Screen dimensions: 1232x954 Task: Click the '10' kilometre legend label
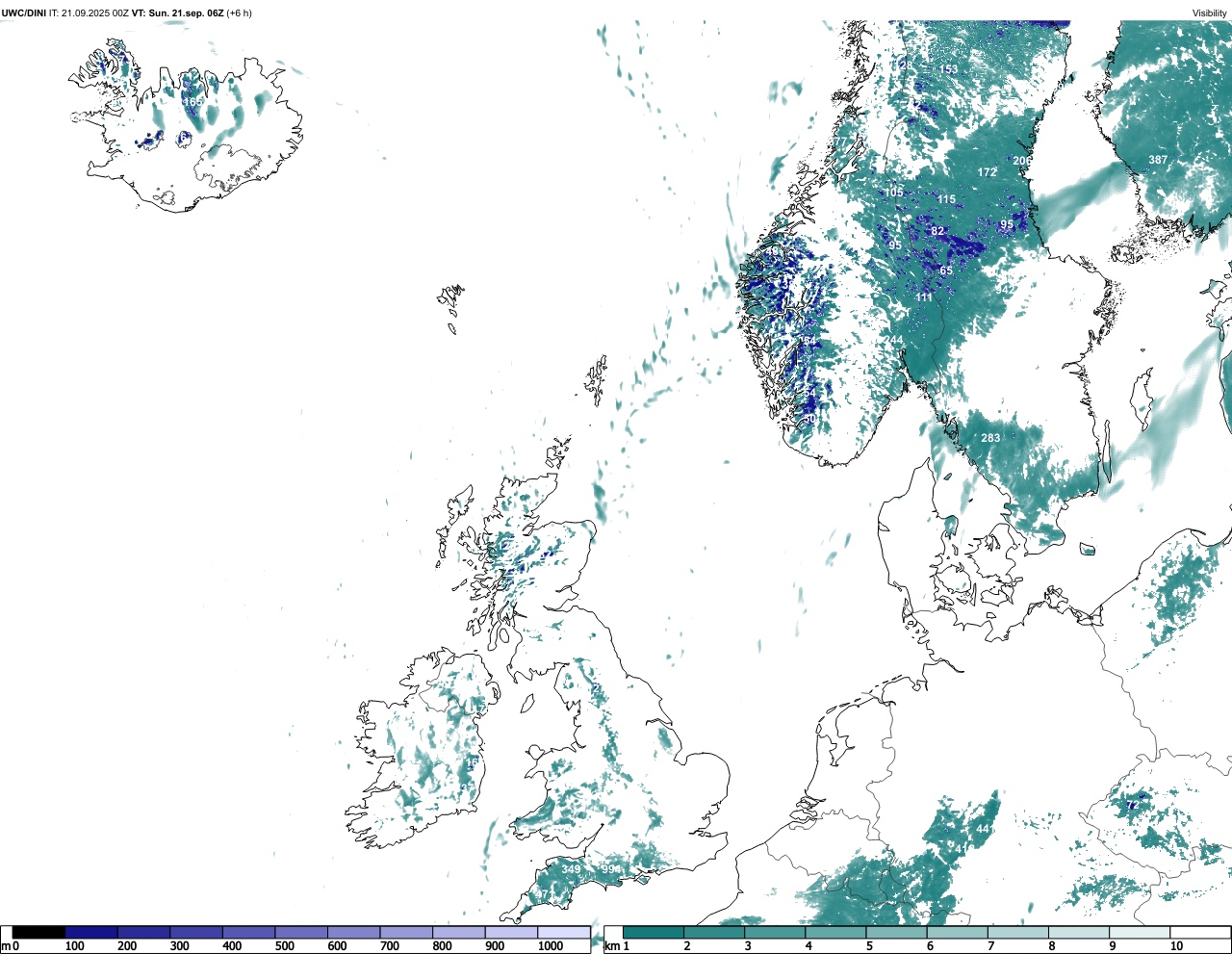(x=1176, y=946)
